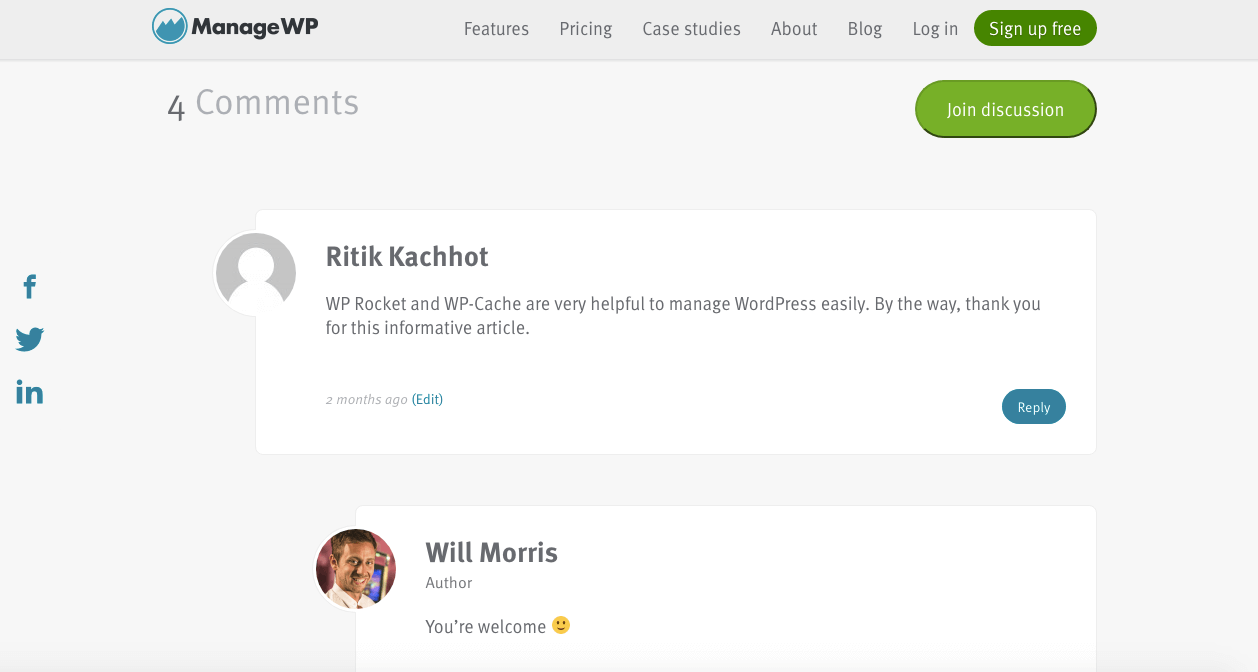
Task: Click the Join discussion button
Action: click(x=1005, y=109)
